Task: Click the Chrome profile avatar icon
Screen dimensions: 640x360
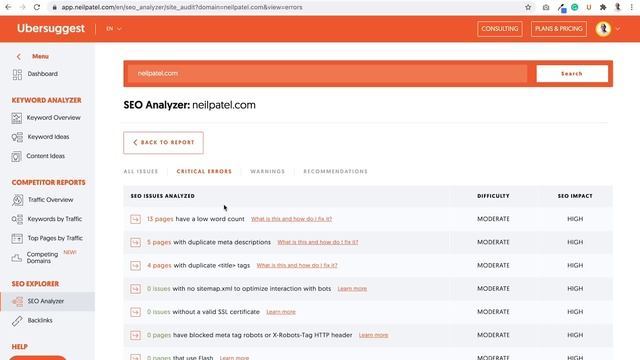Action: click(618, 7)
